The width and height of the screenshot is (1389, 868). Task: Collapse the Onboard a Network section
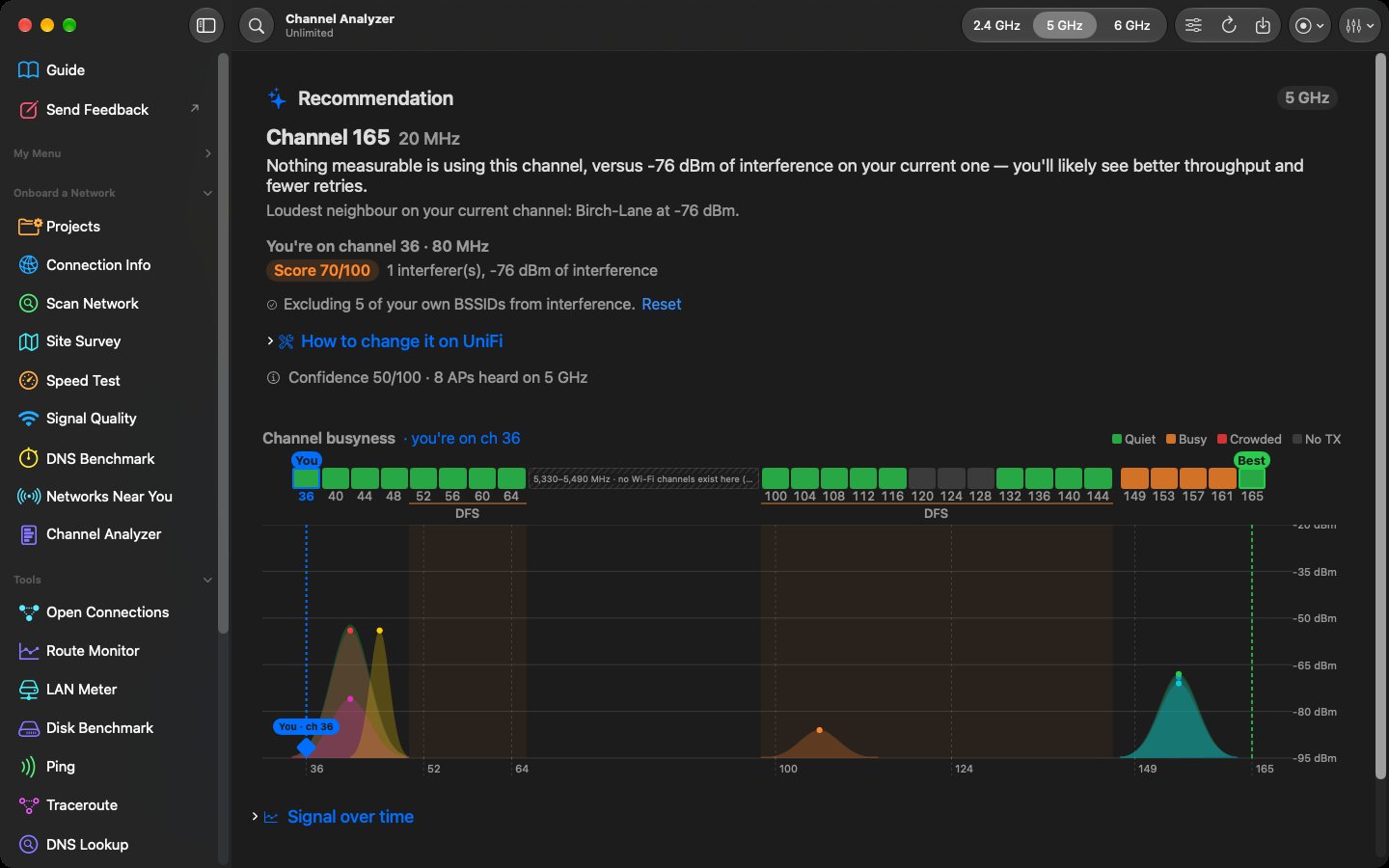point(207,193)
